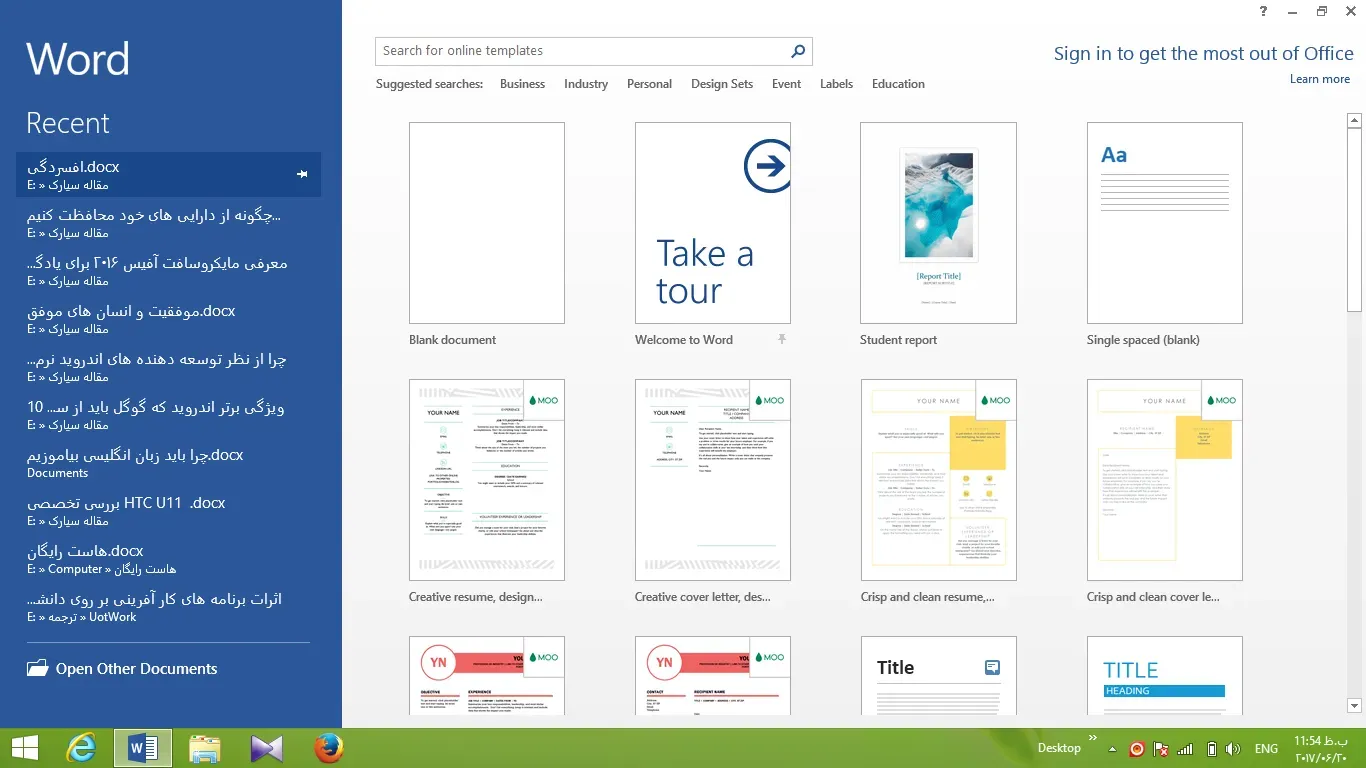The width and height of the screenshot is (1366, 768).
Task: Click the Learn more link
Action: (x=1319, y=79)
